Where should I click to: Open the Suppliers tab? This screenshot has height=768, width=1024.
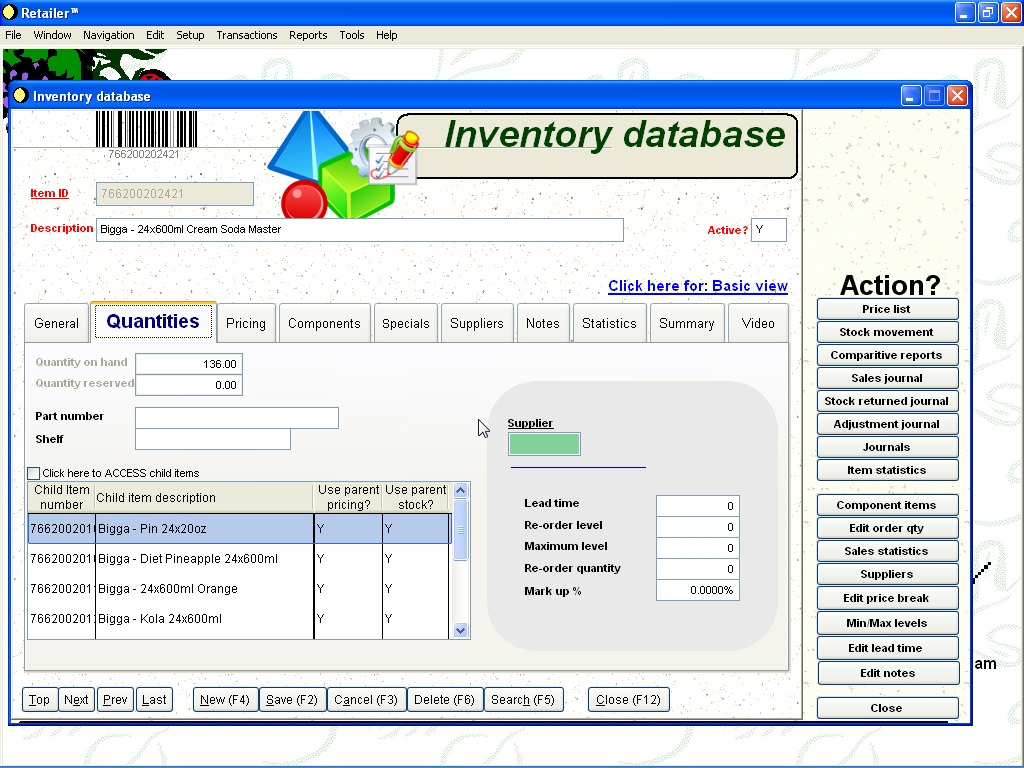tap(477, 323)
